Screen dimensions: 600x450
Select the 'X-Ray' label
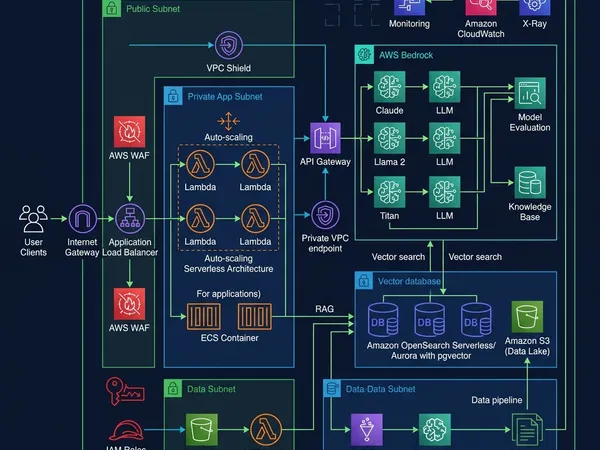point(535,24)
